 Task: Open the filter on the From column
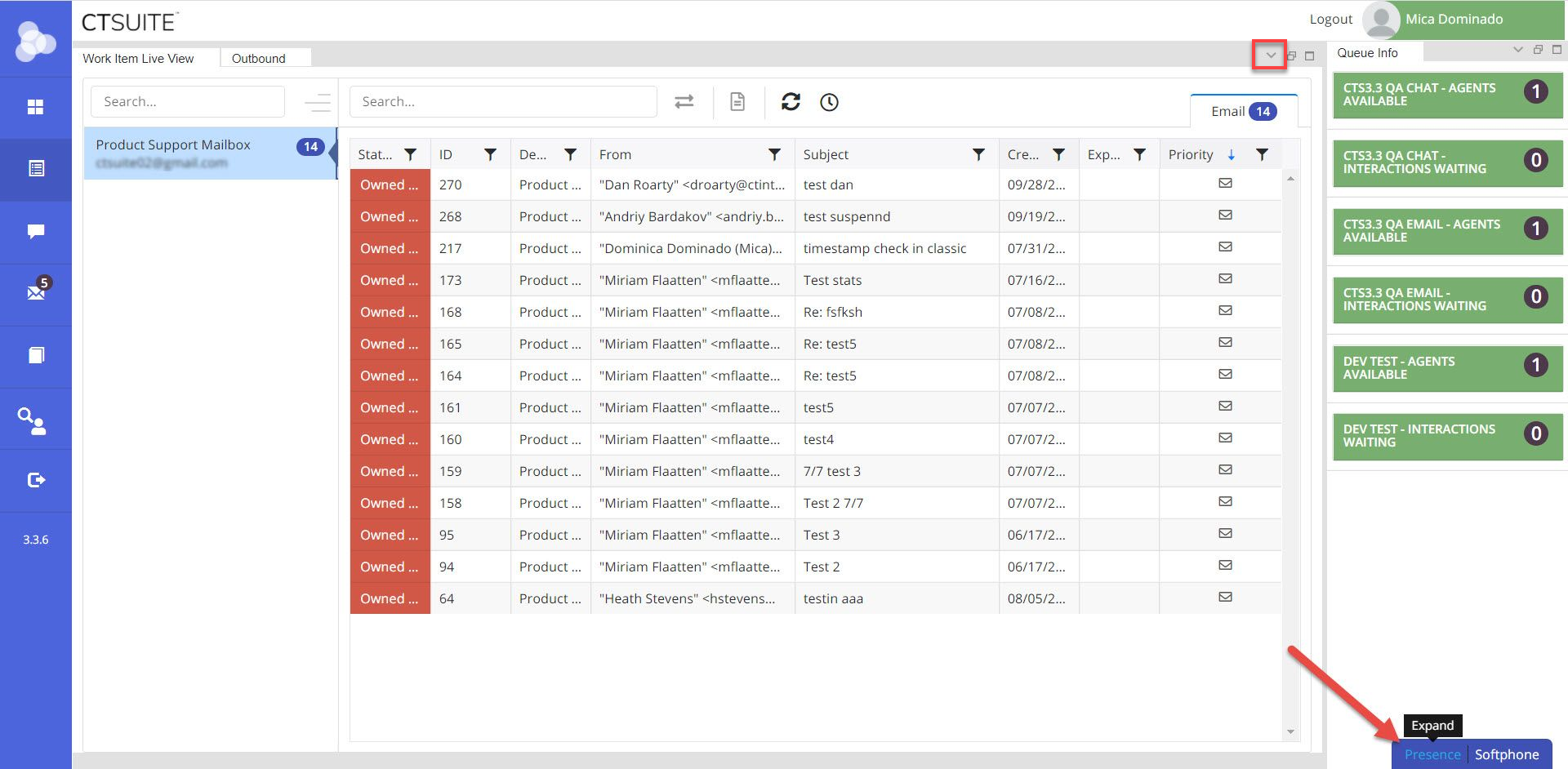(774, 154)
